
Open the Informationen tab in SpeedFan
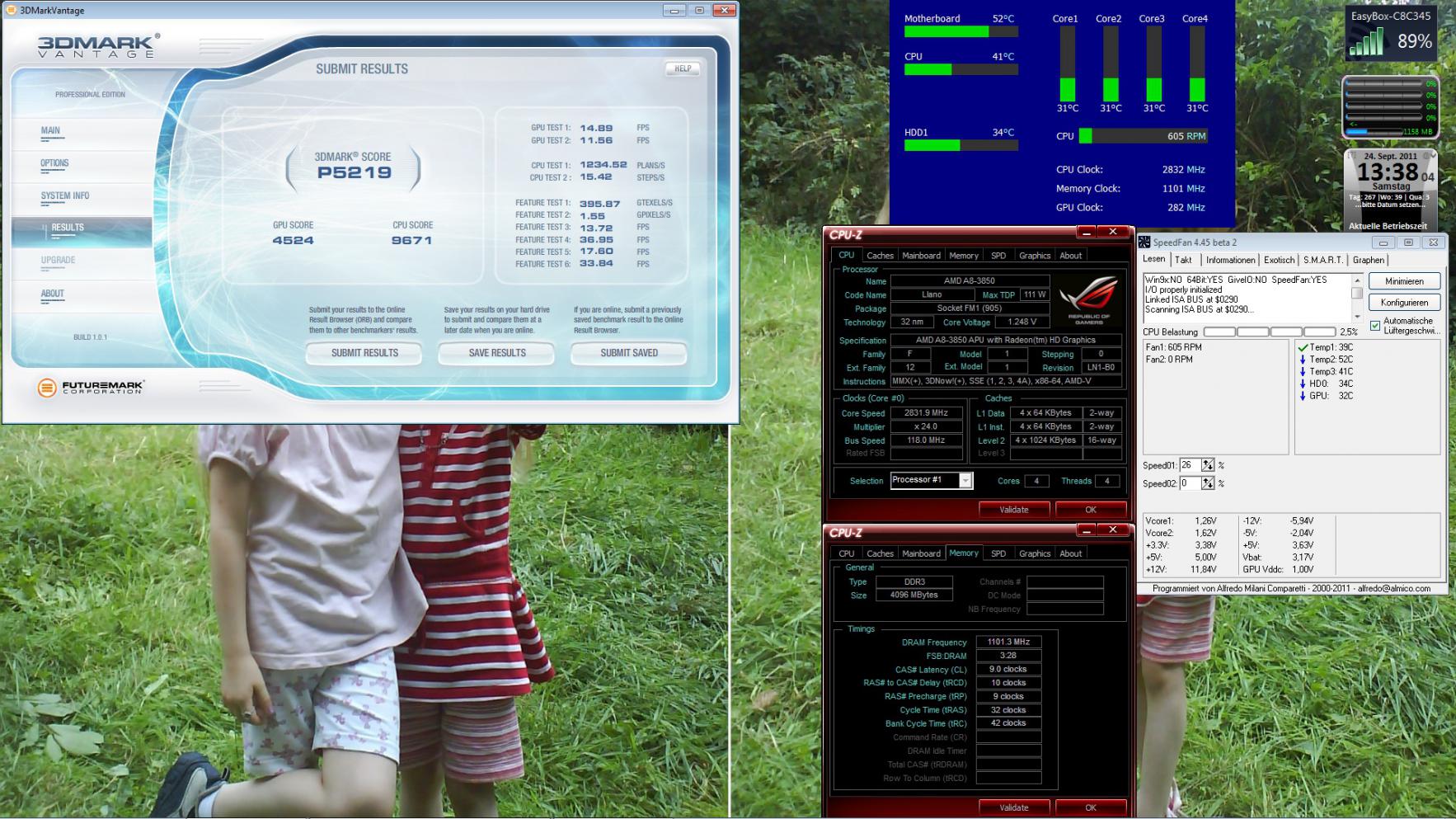[1230, 260]
